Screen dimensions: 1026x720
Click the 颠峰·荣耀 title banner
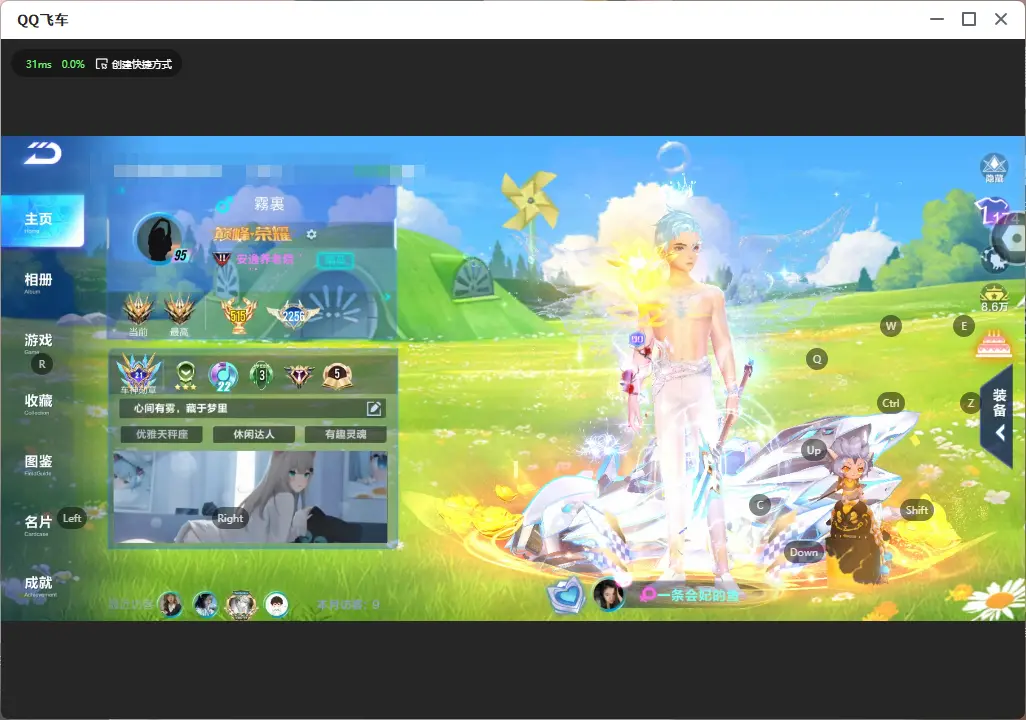point(253,234)
